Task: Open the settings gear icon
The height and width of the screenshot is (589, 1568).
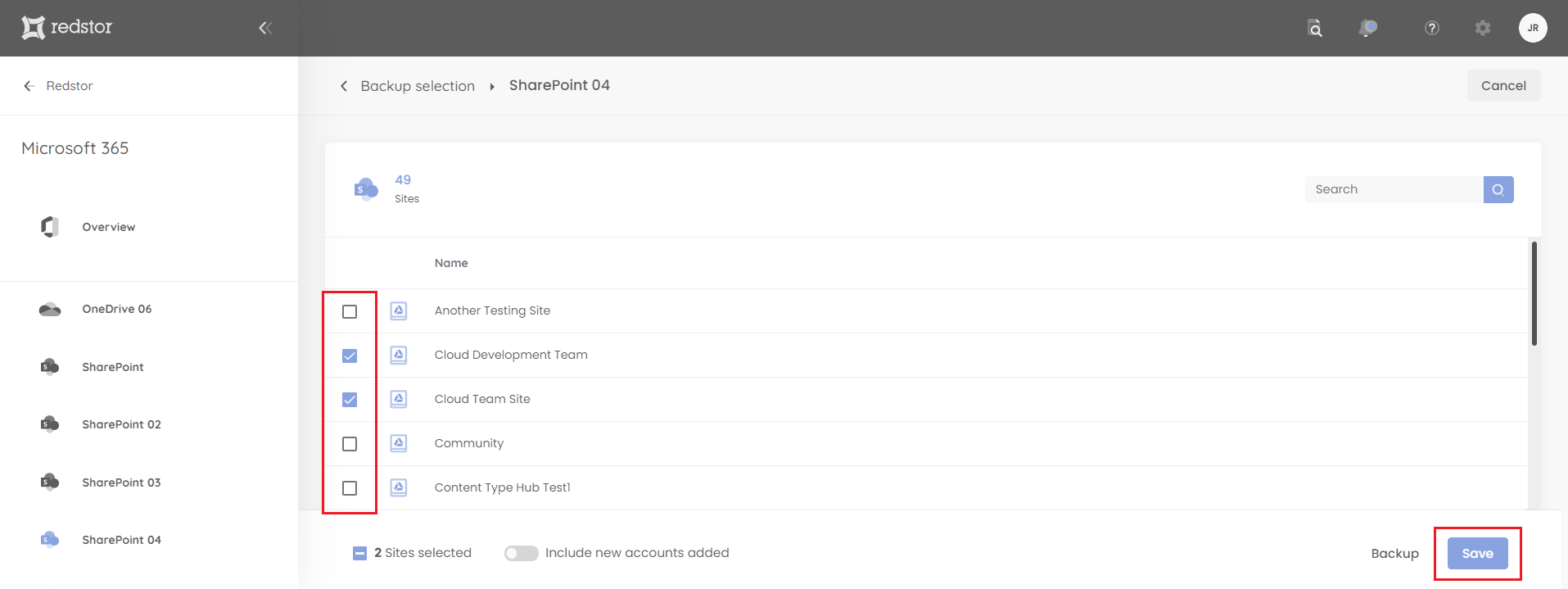Action: (1483, 28)
